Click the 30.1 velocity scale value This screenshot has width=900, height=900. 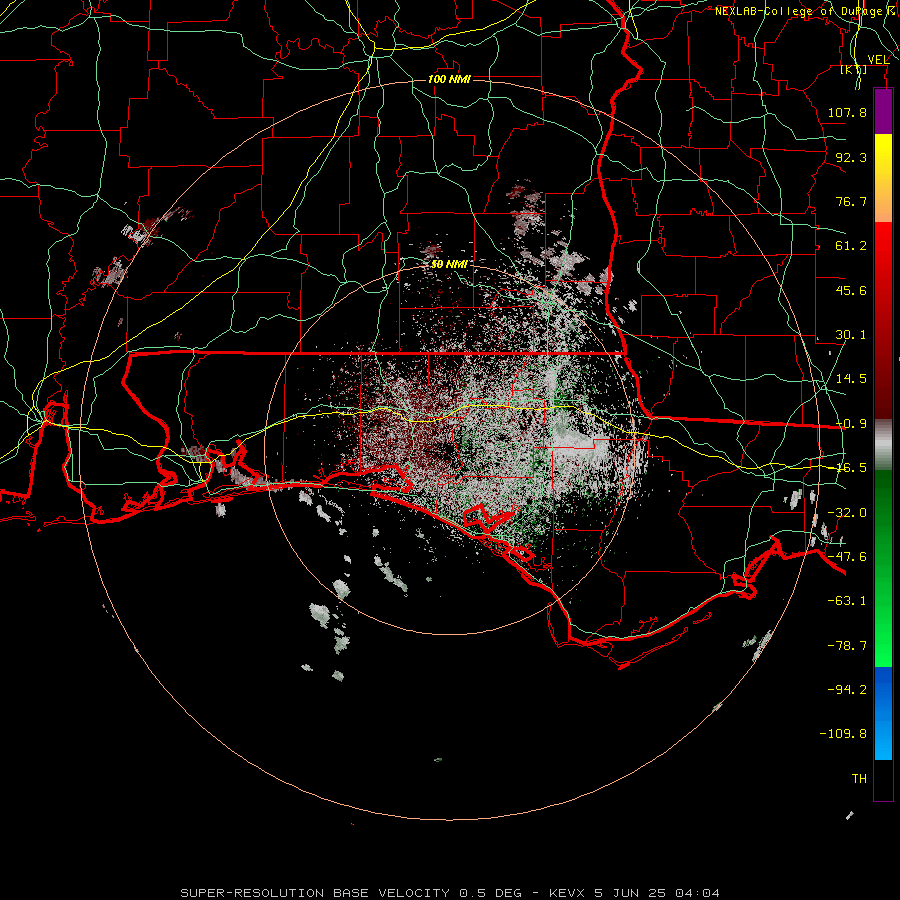click(x=851, y=335)
